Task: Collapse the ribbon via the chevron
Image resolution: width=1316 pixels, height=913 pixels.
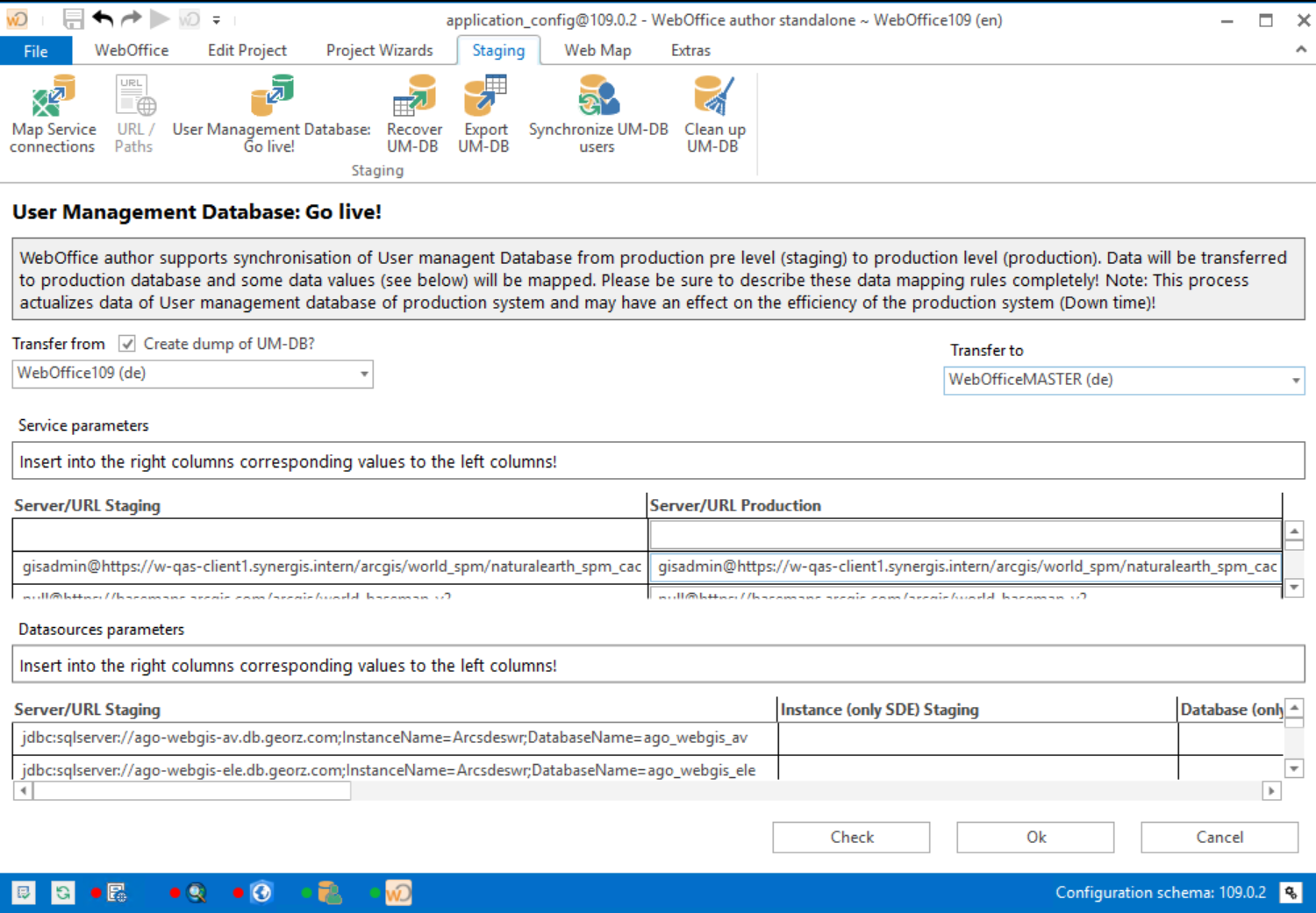Action: [x=1301, y=50]
